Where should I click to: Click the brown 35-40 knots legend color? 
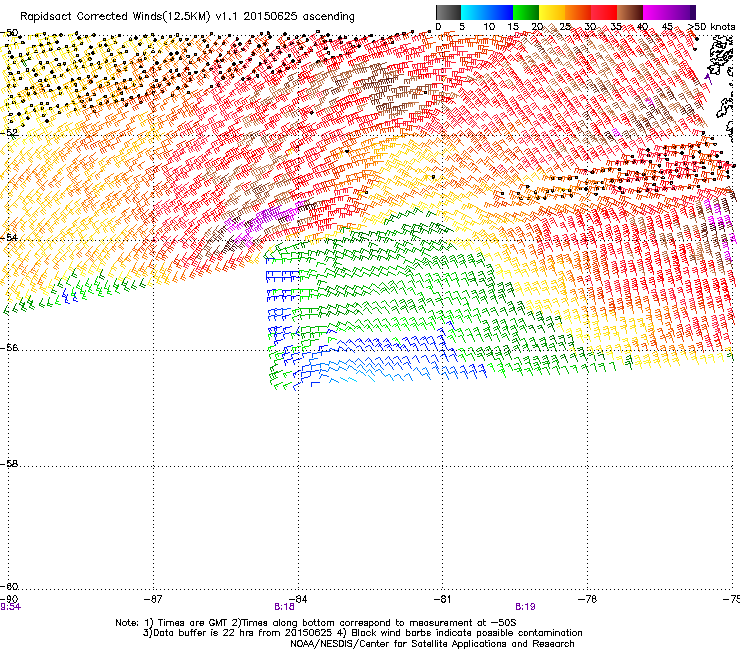coord(630,12)
